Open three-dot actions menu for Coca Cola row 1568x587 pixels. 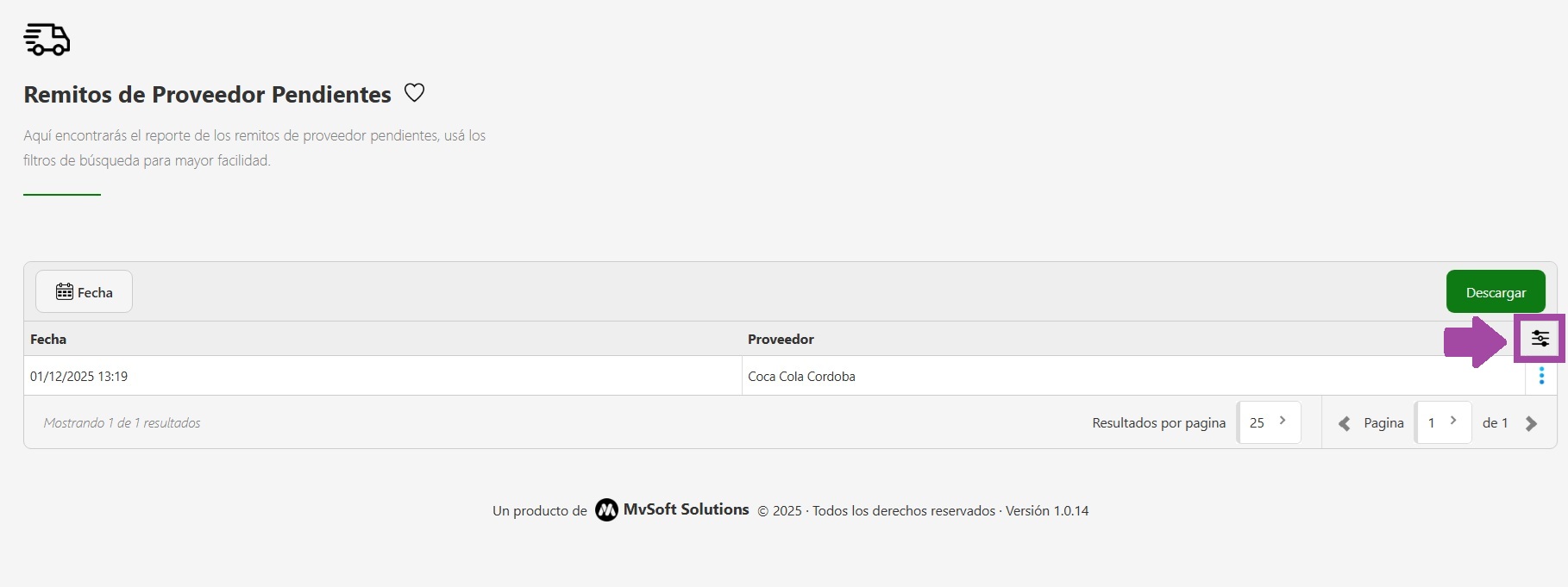(1541, 376)
